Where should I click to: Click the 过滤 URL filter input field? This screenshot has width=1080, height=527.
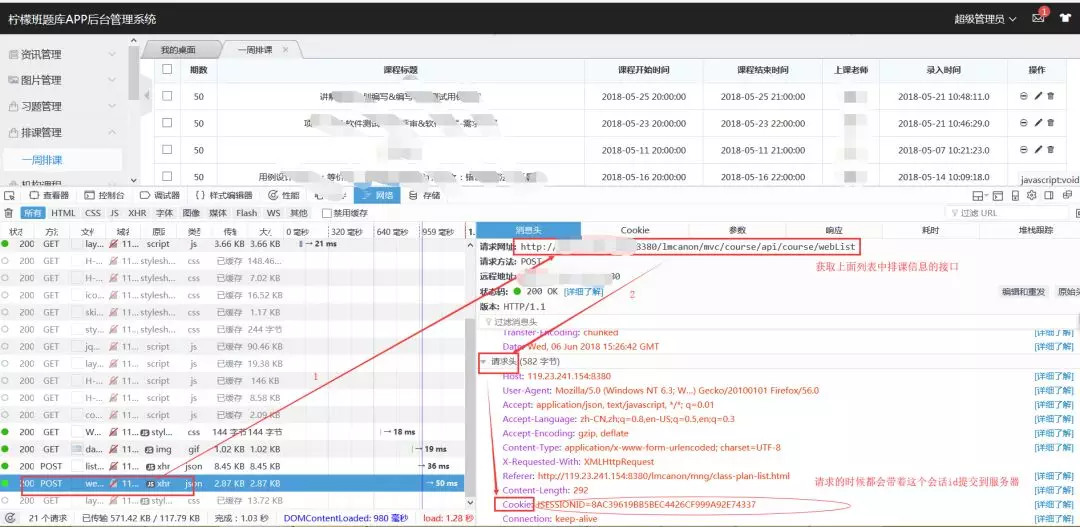(x=1010, y=213)
